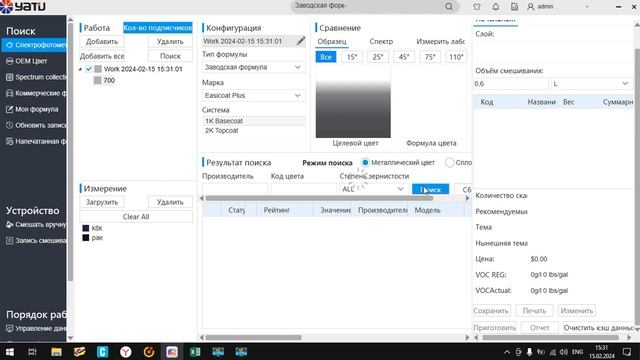Select the 75° angle toggle
640x360 pixels.
(x=430, y=57)
